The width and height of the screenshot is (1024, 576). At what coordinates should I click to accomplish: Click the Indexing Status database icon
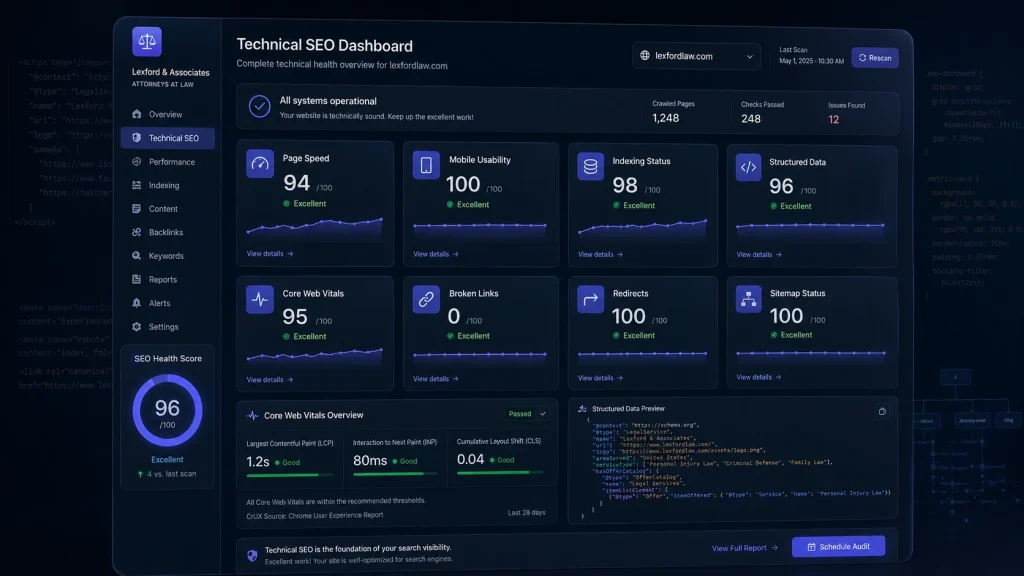[590, 167]
